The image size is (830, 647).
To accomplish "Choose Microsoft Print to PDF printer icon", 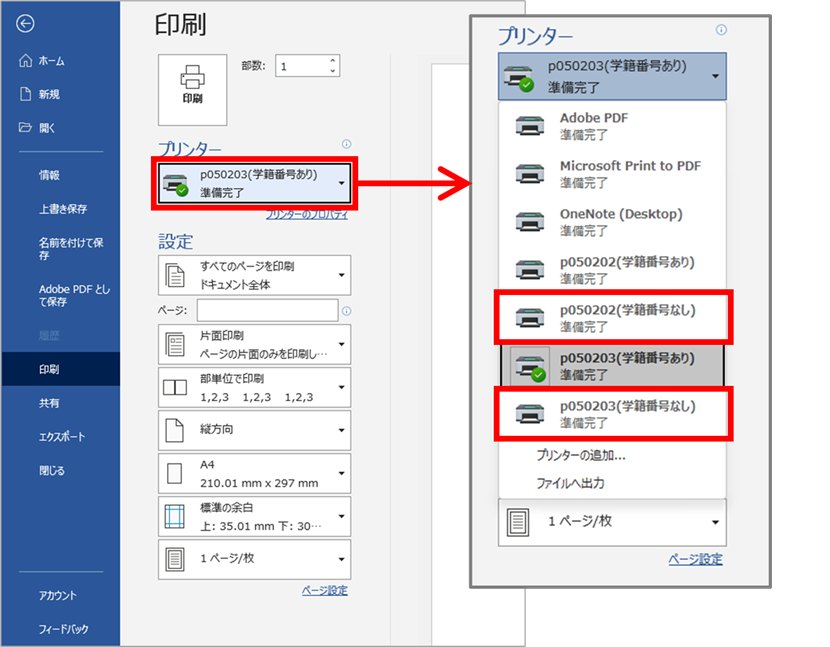I will click(x=530, y=173).
